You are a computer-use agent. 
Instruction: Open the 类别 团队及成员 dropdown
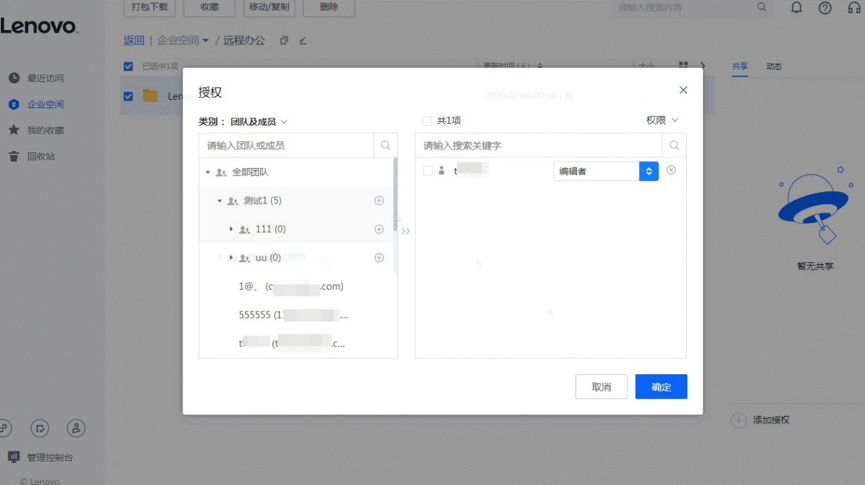tap(259, 121)
